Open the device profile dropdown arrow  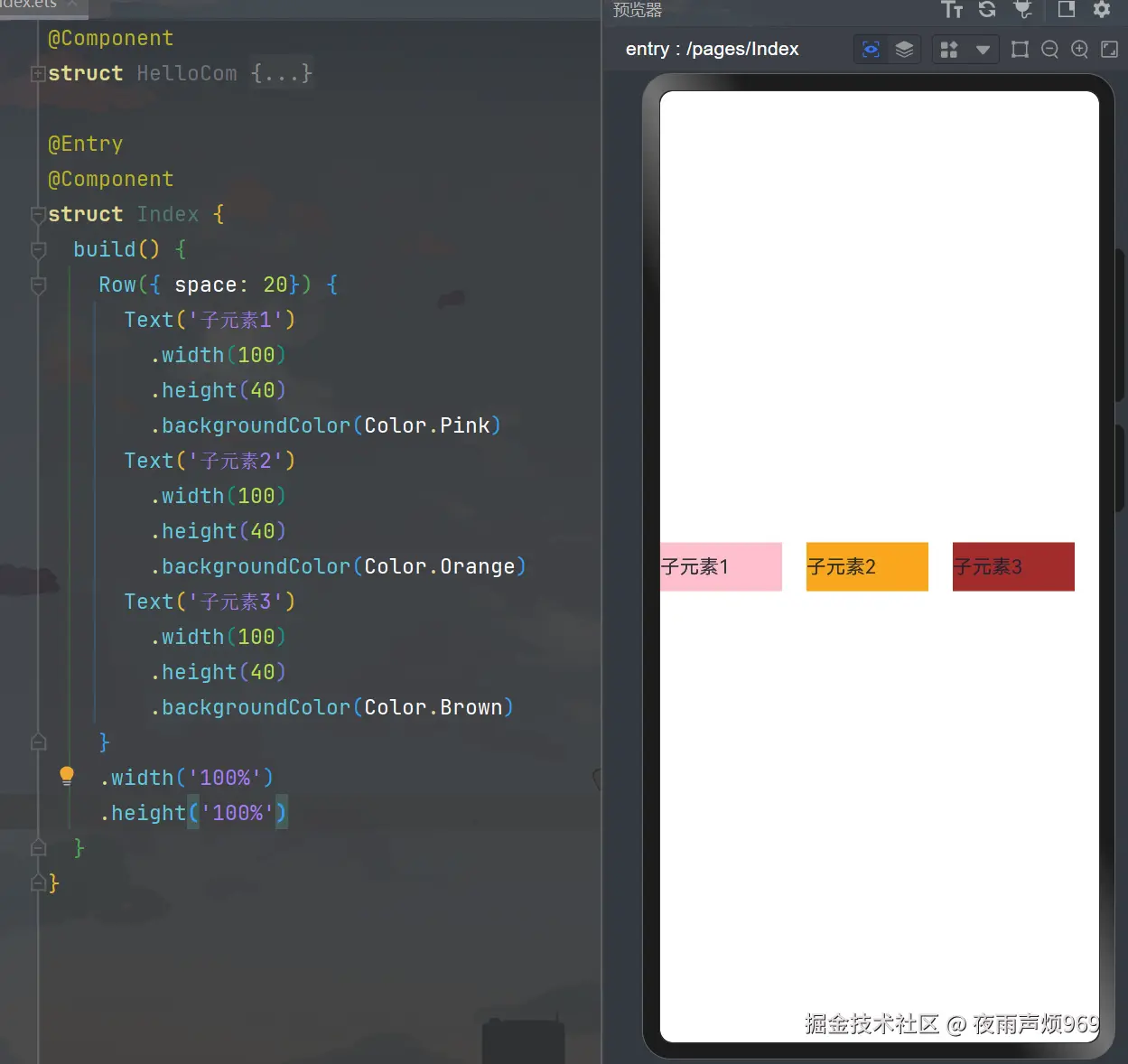coord(983,50)
